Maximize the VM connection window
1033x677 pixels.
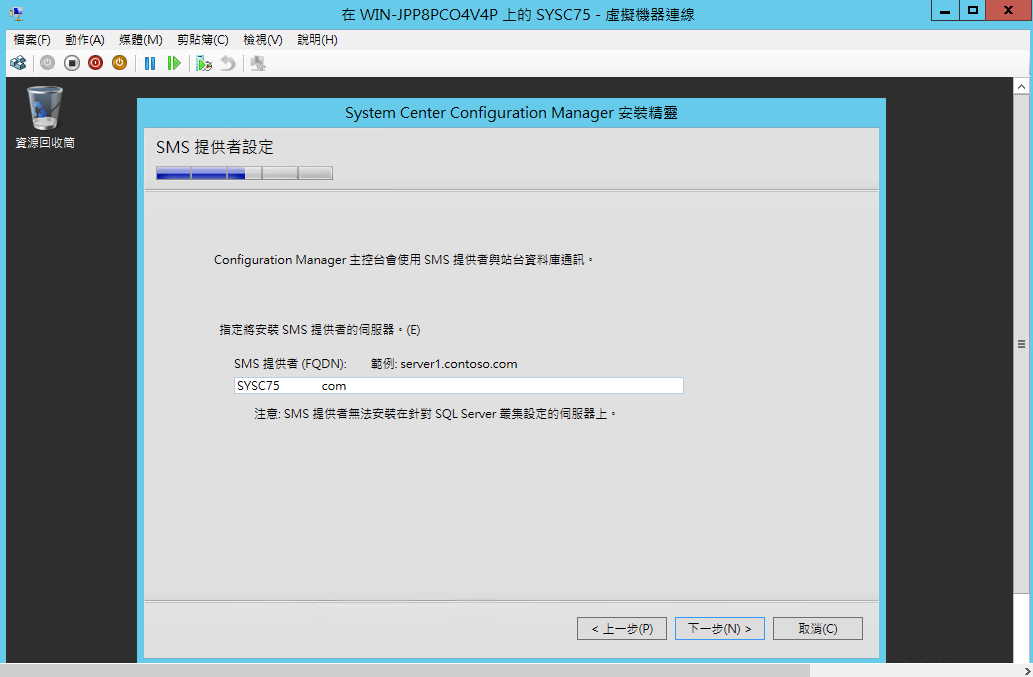point(972,11)
